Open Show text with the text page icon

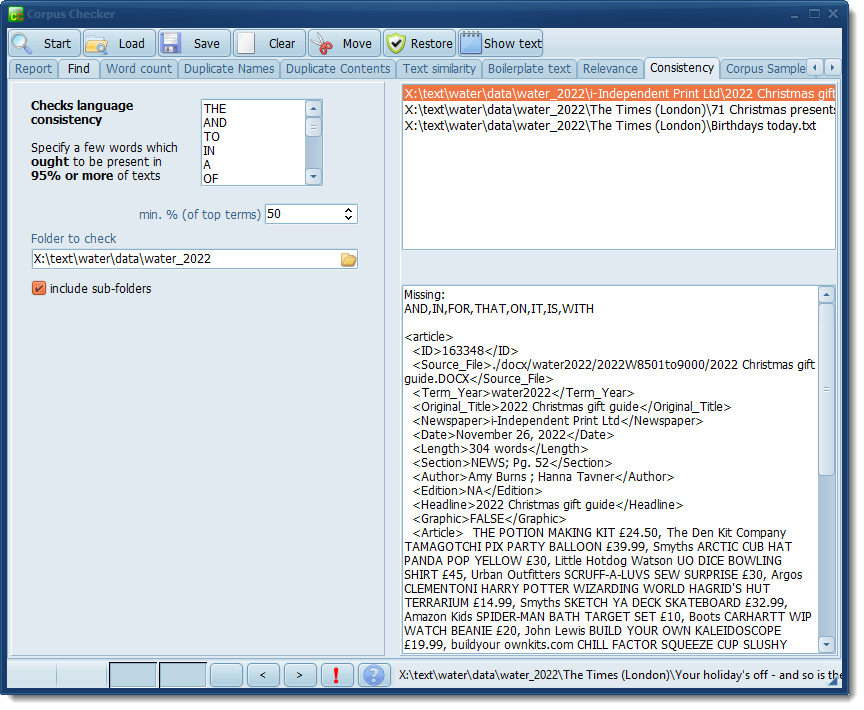click(x=471, y=43)
